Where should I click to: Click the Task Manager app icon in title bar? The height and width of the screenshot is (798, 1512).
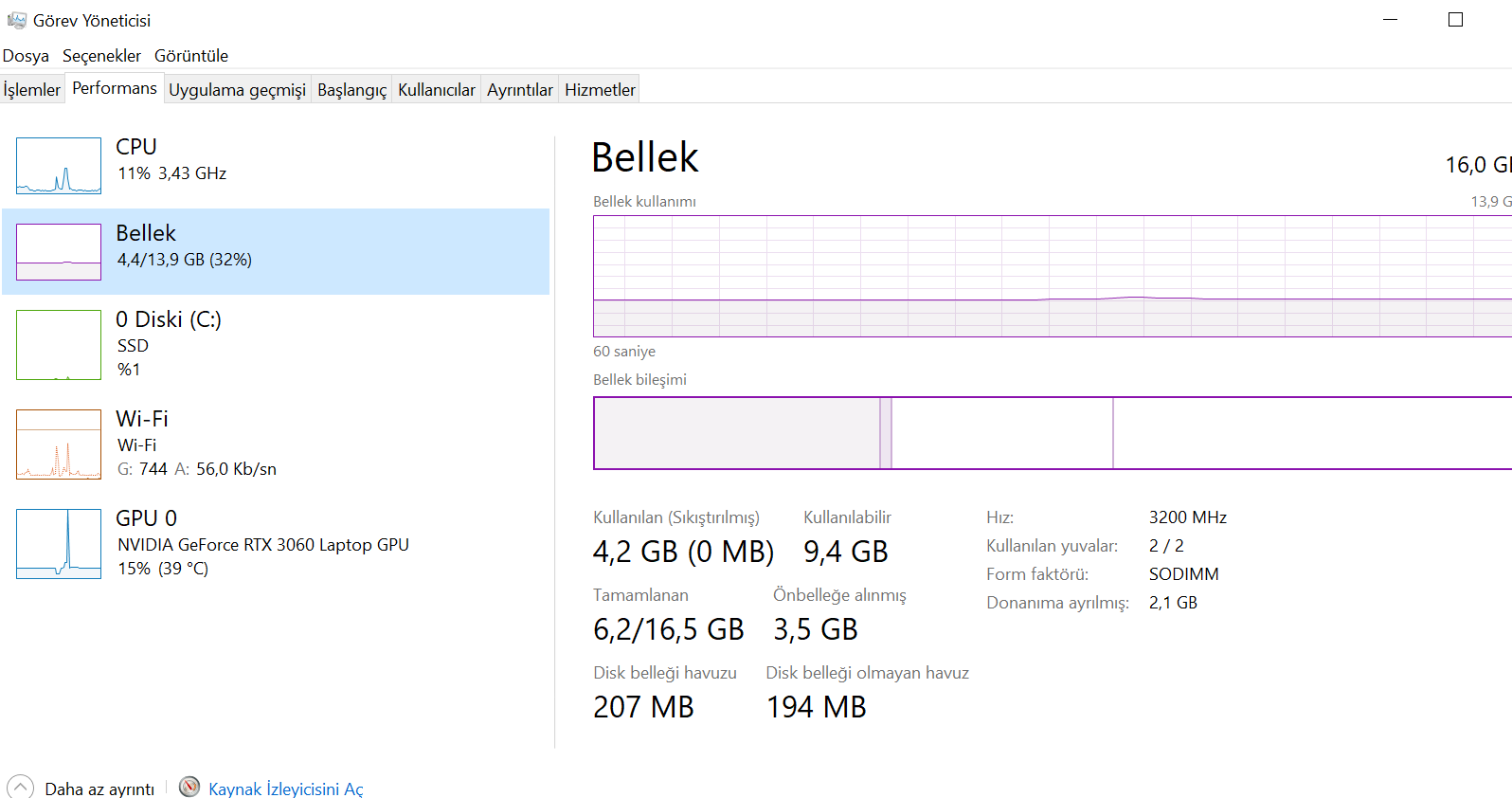(17, 20)
